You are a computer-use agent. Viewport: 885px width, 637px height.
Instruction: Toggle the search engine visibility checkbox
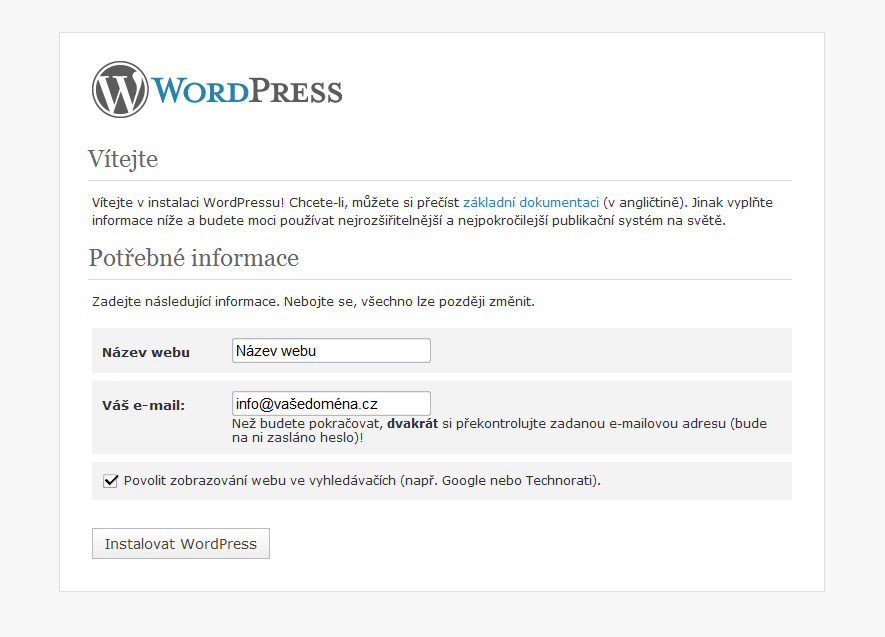pos(111,481)
